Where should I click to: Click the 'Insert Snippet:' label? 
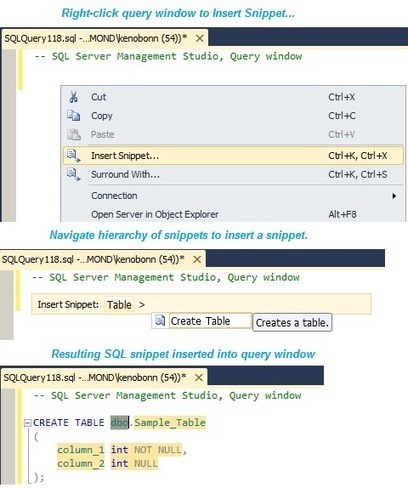pos(68,305)
